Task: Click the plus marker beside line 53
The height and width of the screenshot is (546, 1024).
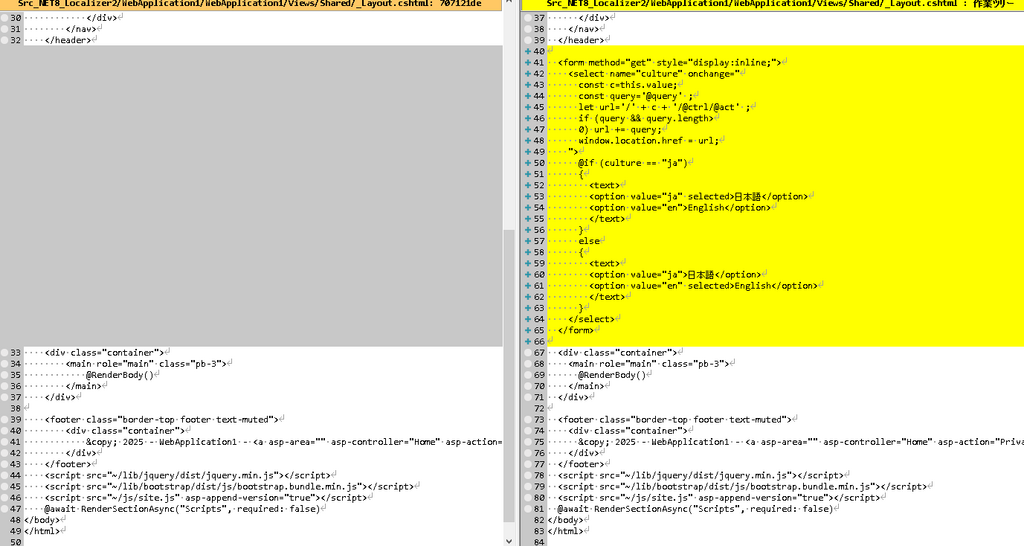Action: tap(527, 197)
